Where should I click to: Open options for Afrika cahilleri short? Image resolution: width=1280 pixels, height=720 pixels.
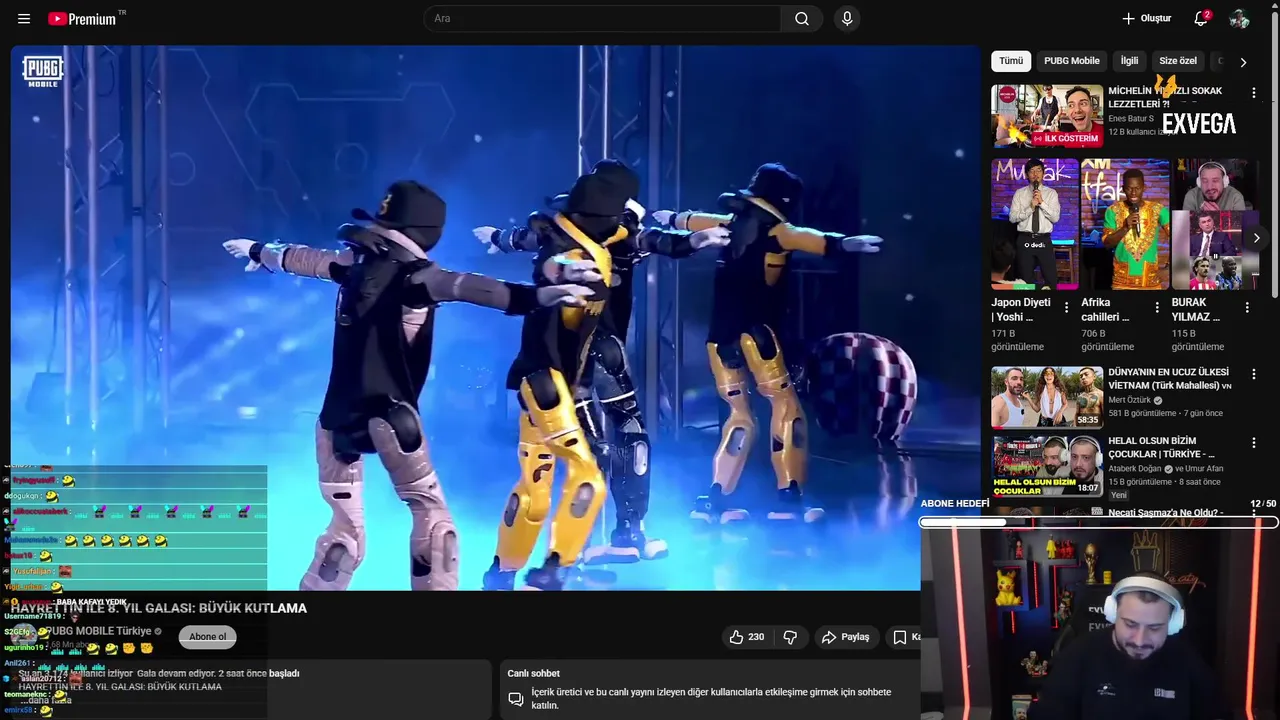tap(1156, 308)
